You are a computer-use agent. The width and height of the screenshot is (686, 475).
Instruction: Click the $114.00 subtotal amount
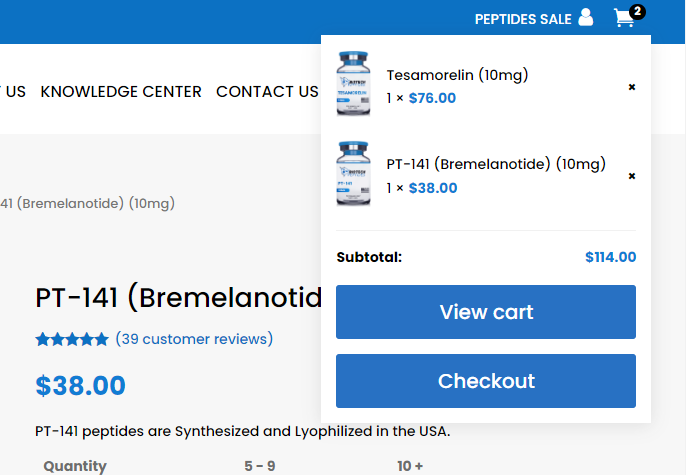point(610,257)
